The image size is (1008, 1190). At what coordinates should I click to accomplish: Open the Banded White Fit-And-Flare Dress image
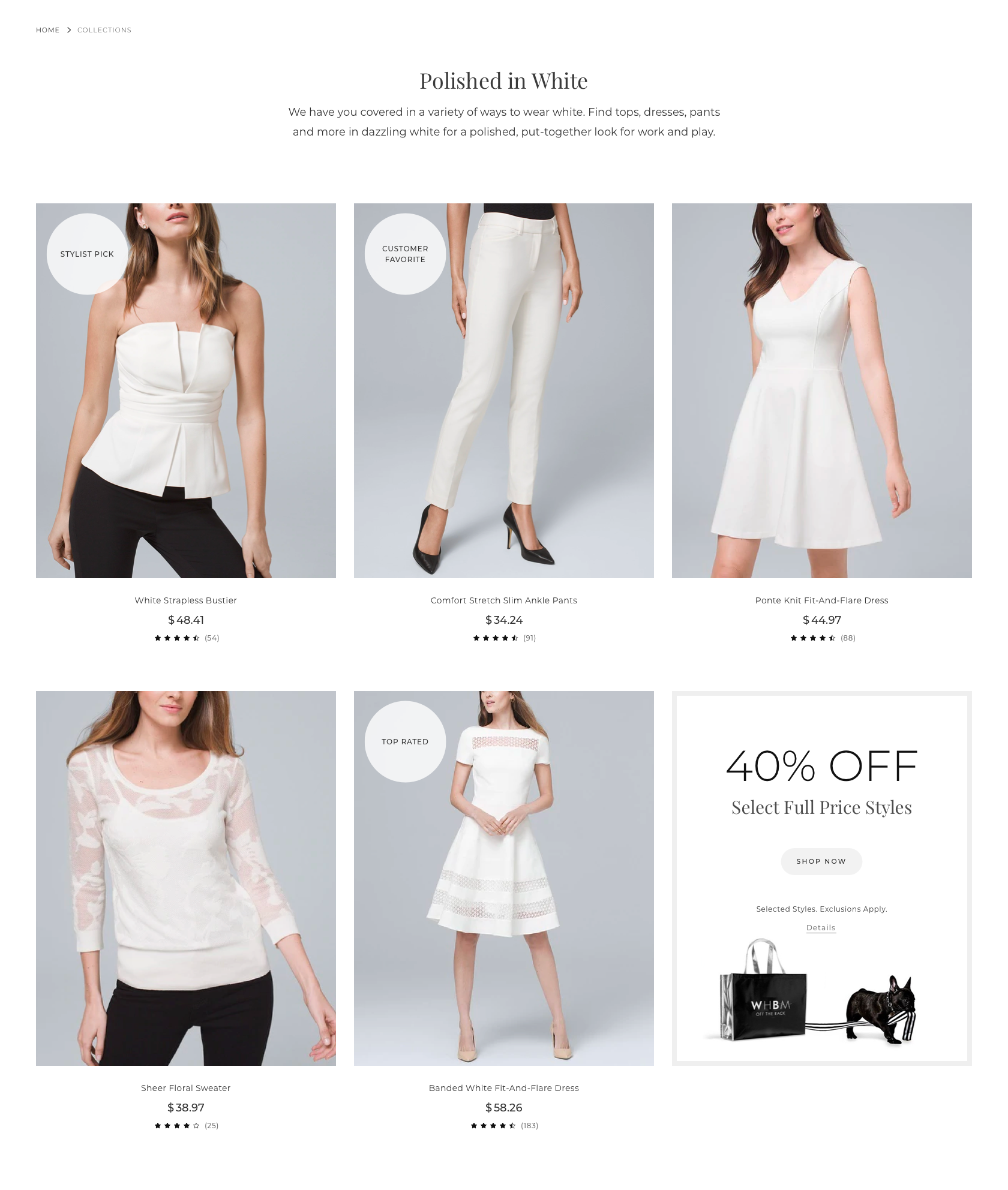[x=504, y=878]
